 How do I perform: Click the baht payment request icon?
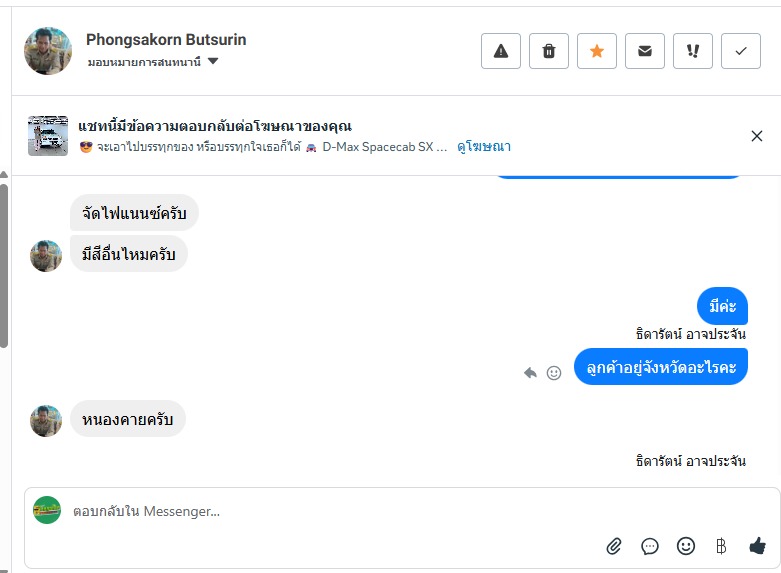tap(721, 546)
